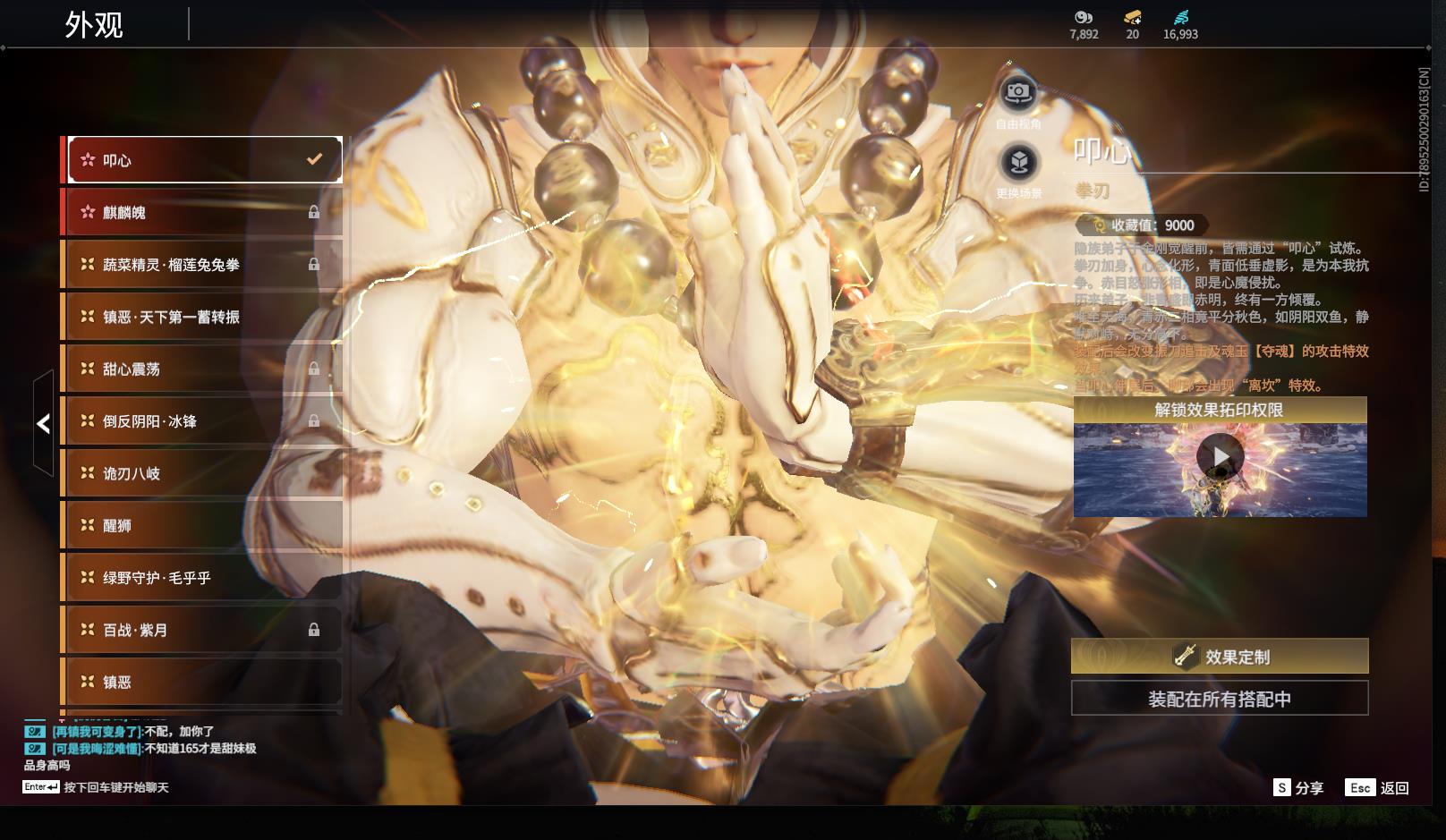Screen dimensions: 1446x840
Task: Toggle the equipped checkmark on 叩心
Action: pyautogui.click(x=314, y=159)
